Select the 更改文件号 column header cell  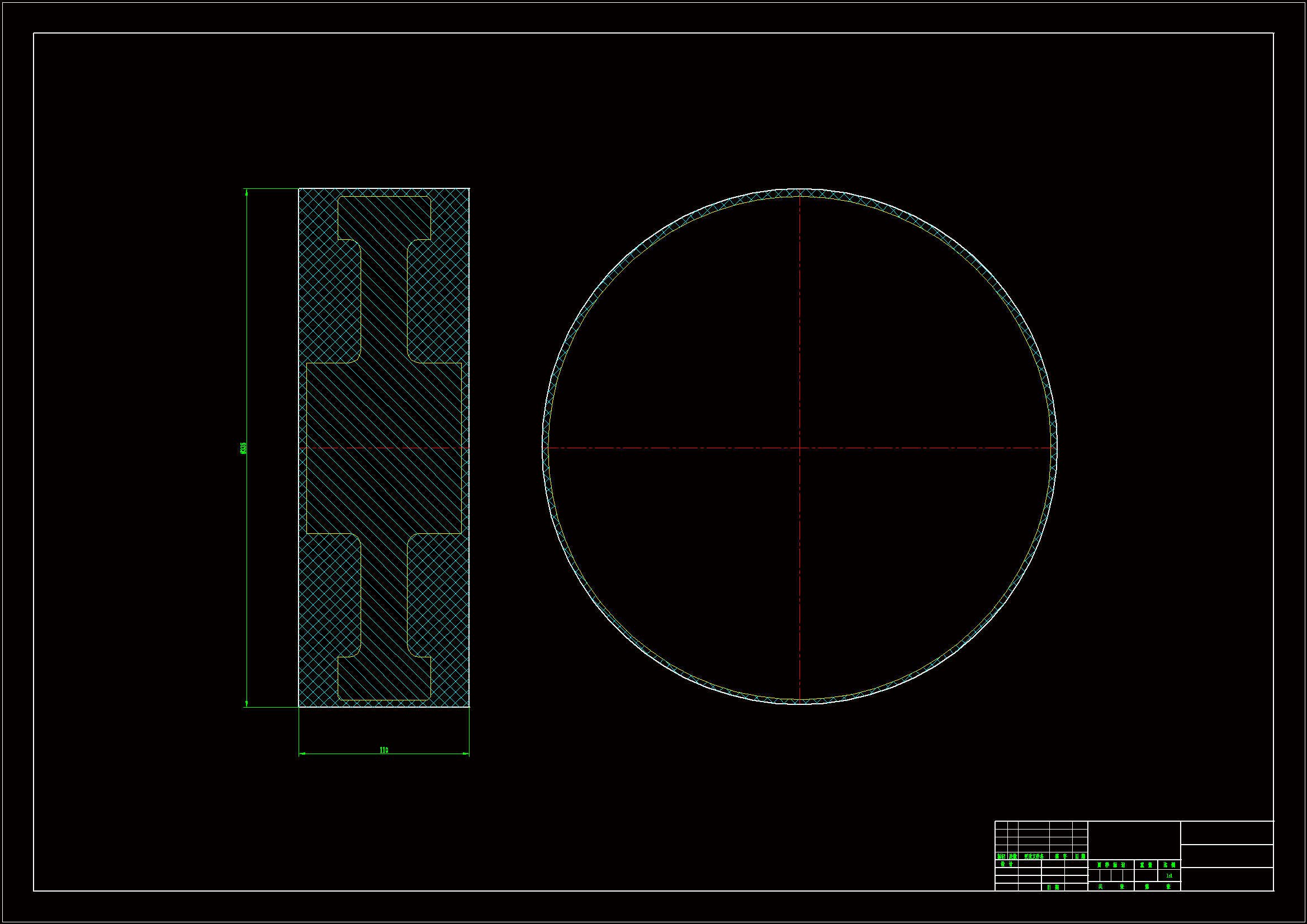pos(1034,857)
